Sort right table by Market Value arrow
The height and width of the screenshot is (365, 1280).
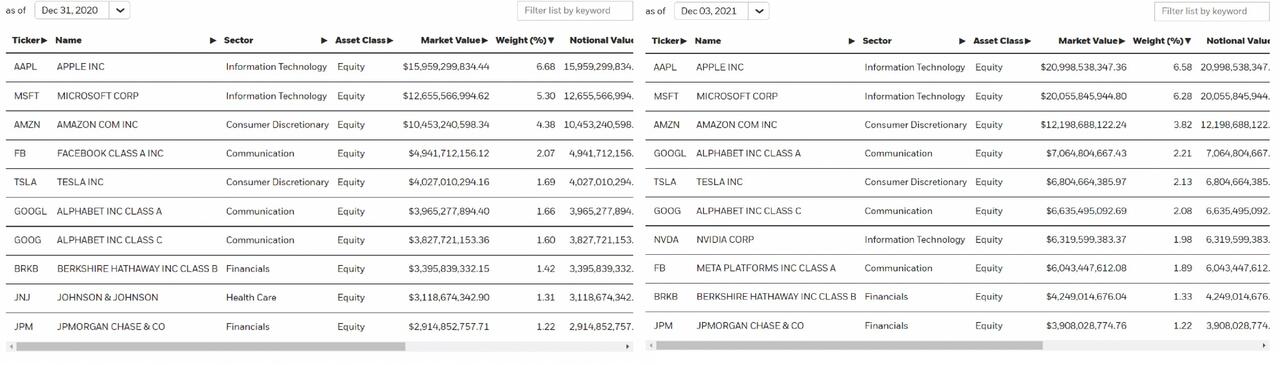(x=1123, y=41)
